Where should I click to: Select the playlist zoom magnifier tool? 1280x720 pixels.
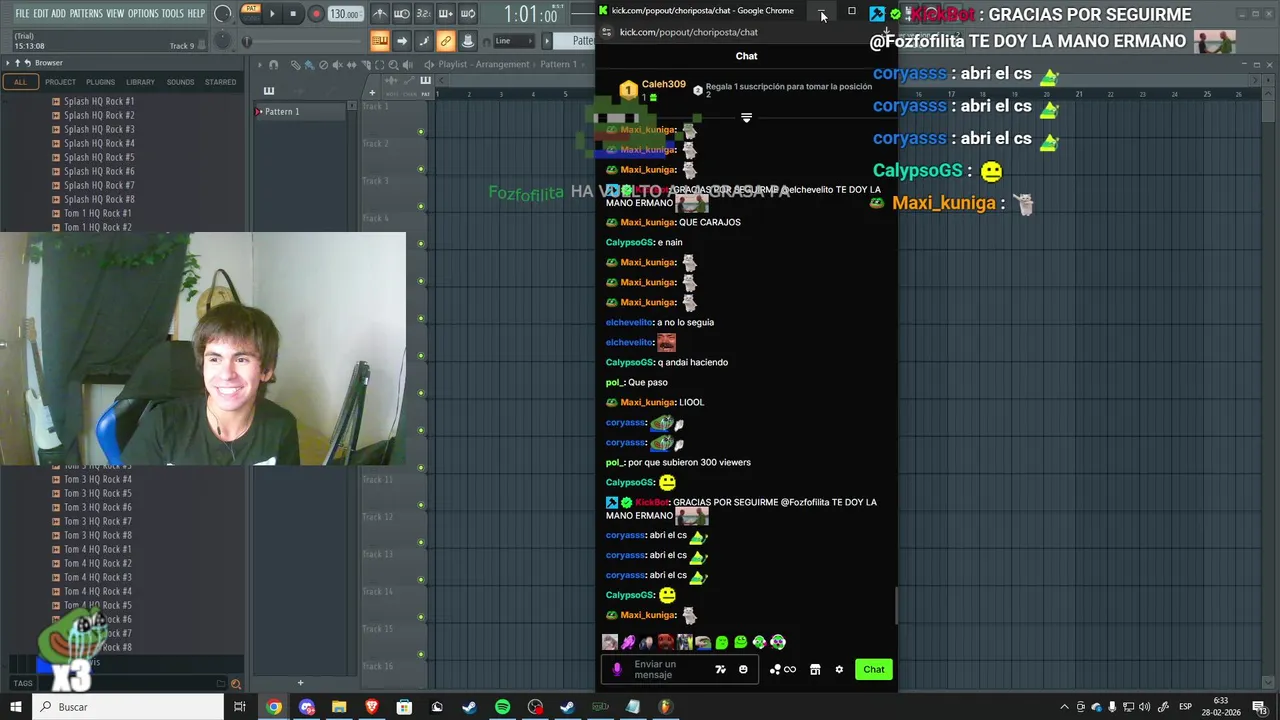393,65
